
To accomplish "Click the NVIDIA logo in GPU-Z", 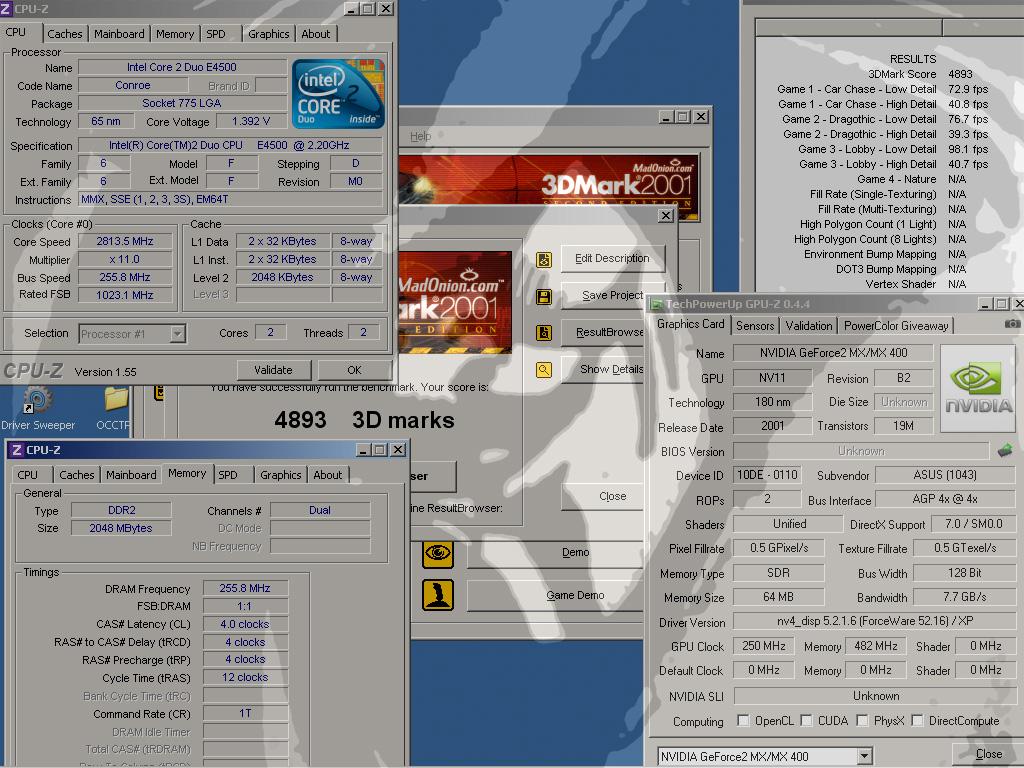I will click(x=978, y=389).
